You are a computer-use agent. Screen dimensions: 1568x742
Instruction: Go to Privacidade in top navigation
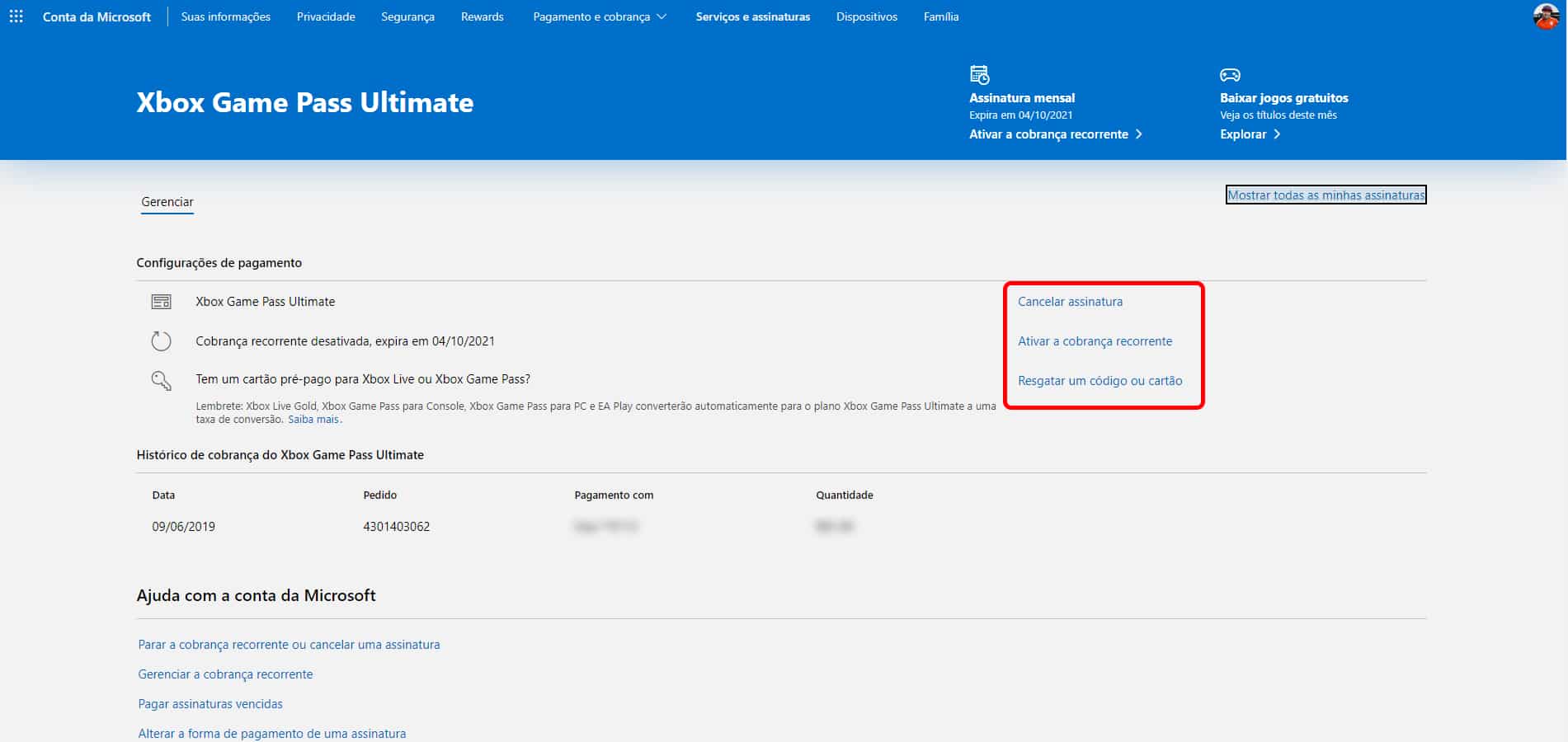(326, 16)
